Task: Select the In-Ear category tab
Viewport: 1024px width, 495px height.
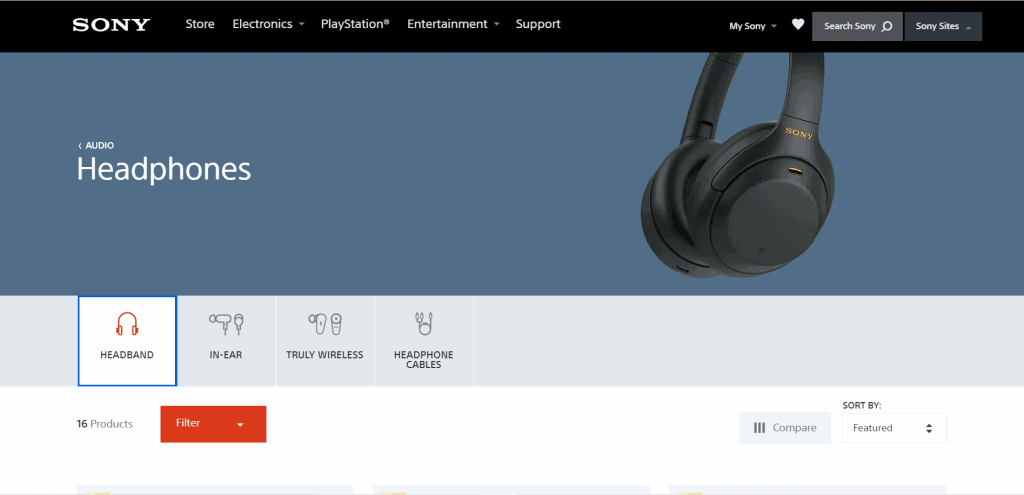Action: tap(226, 341)
